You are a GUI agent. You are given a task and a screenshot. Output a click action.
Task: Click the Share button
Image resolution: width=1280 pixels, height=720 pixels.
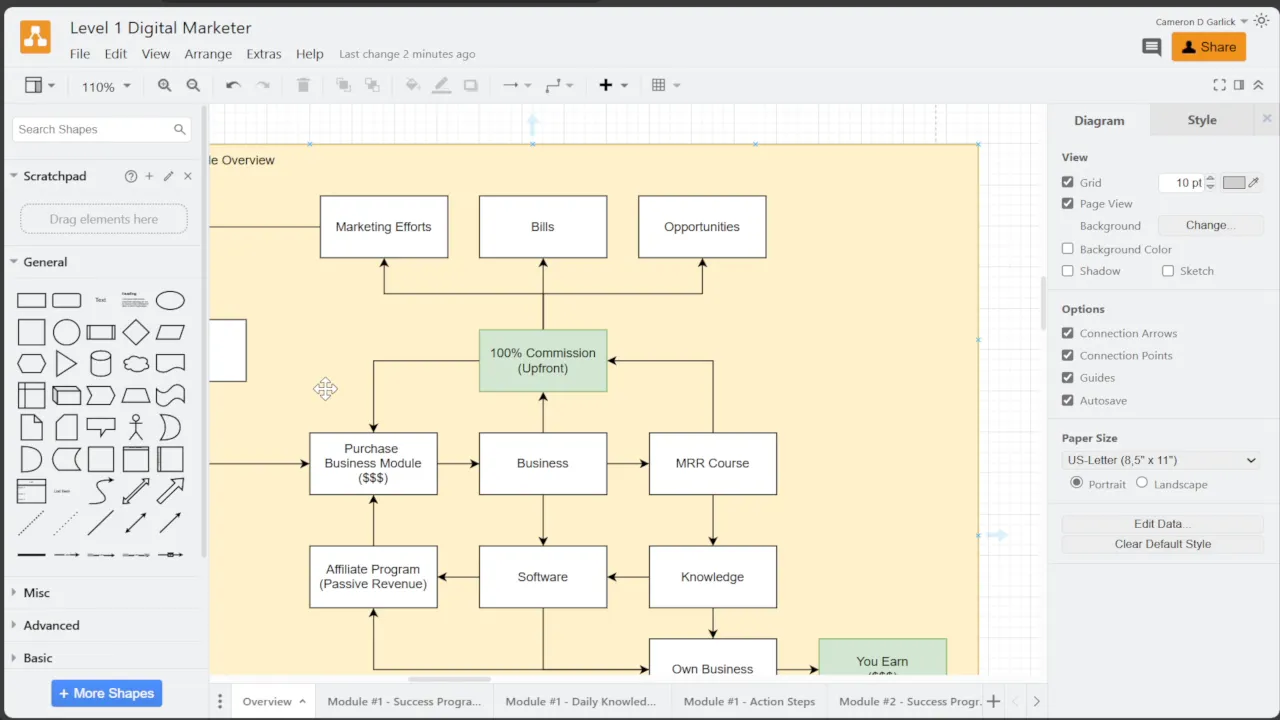pyautogui.click(x=1208, y=47)
